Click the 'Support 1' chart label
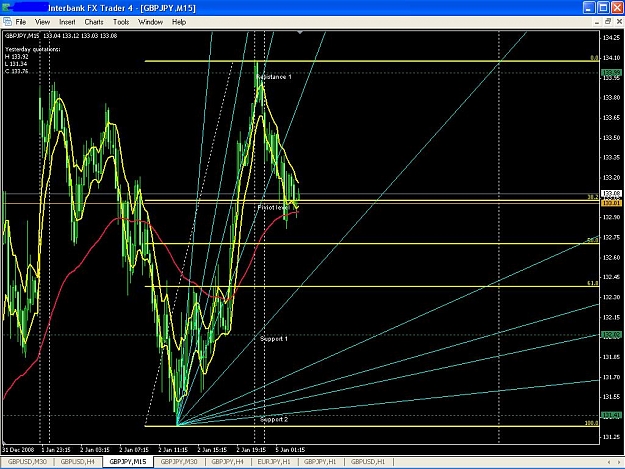 pyautogui.click(x=274, y=339)
